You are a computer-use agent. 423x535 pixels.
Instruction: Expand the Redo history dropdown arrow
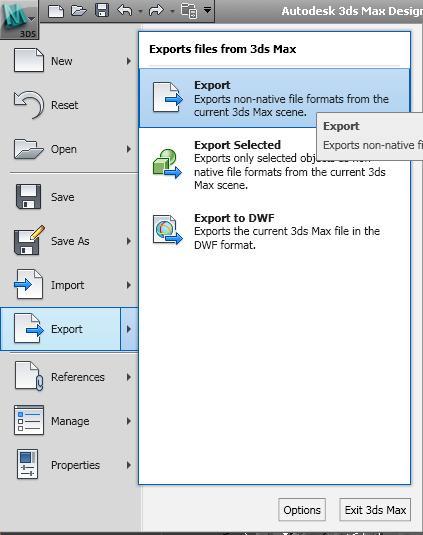[x=172, y=11]
